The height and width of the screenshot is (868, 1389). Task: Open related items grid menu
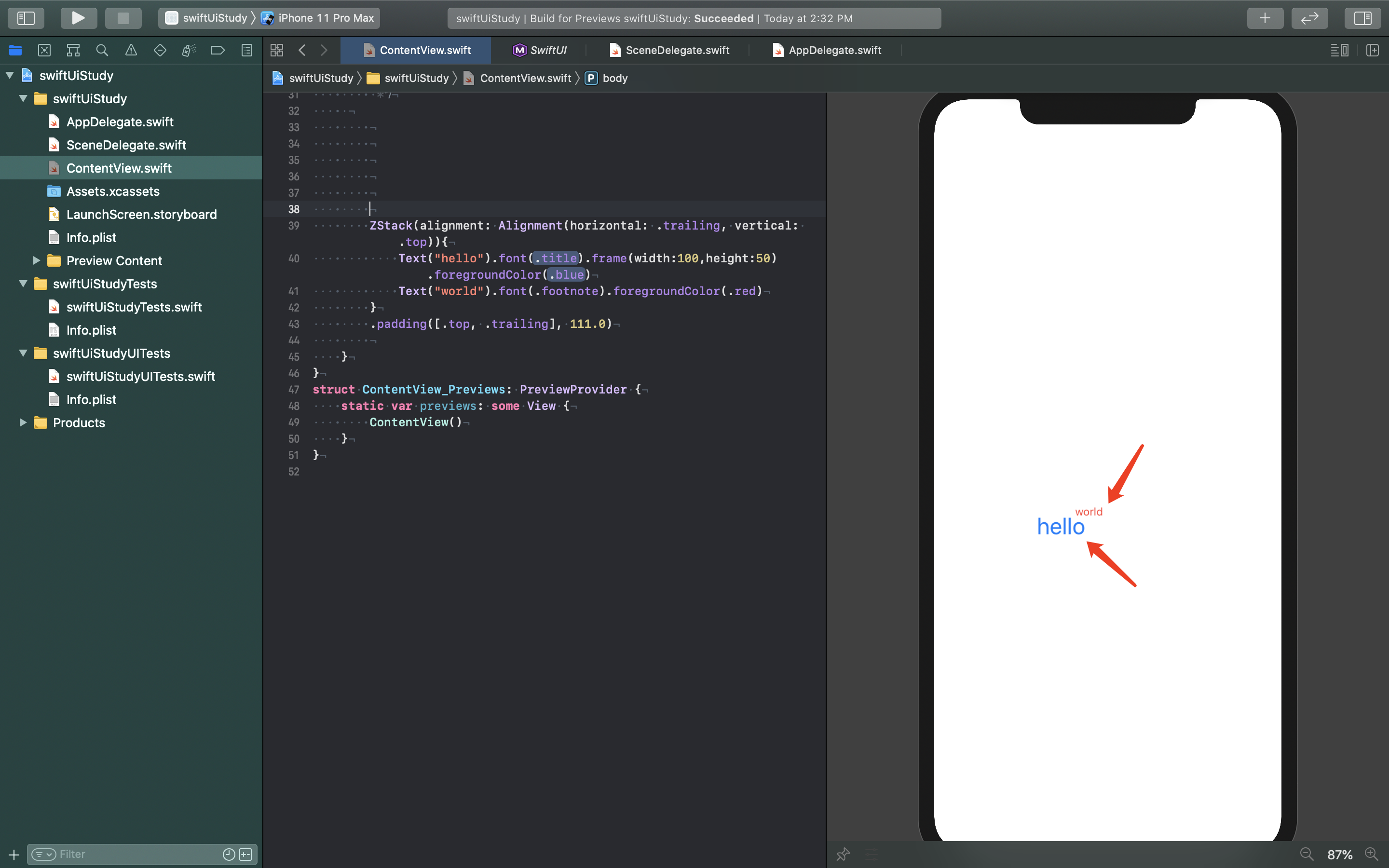coord(277,51)
